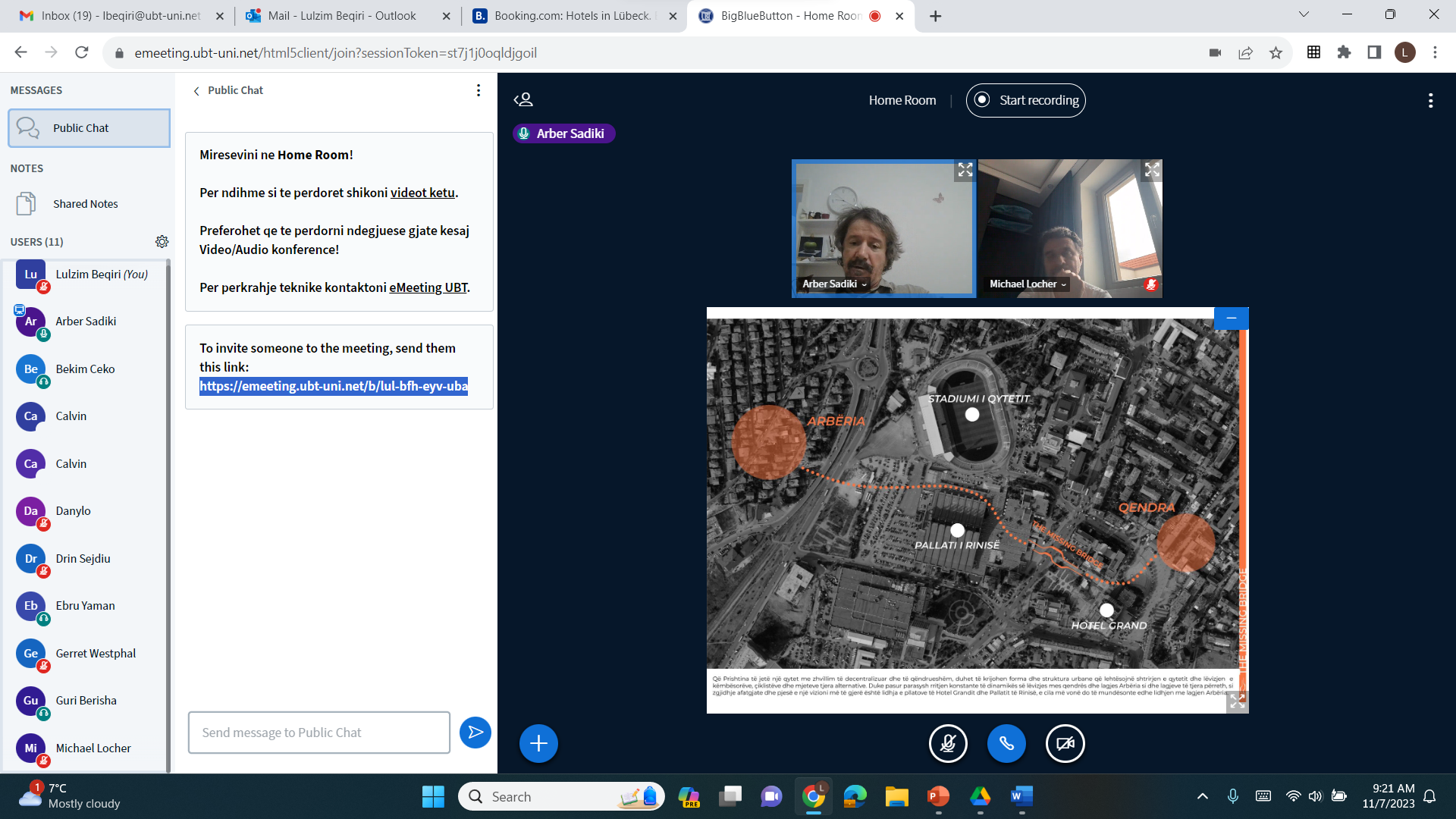The height and width of the screenshot is (819, 1456).
Task: Toggle the share webcam button
Action: 1065,743
